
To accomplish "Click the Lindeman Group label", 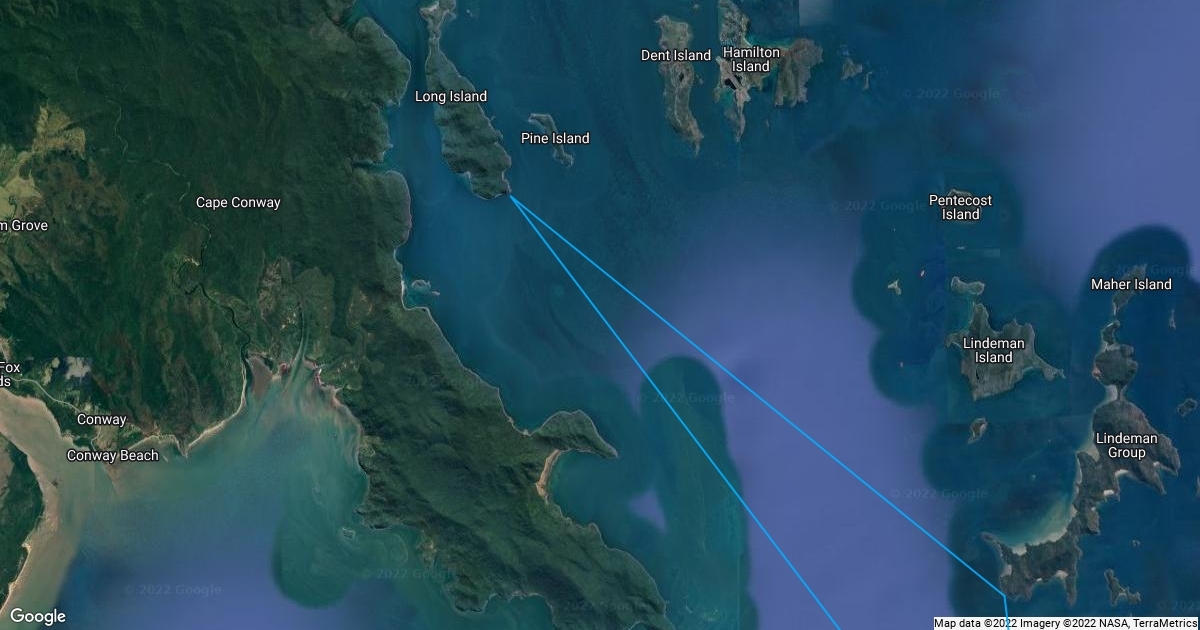I will click(1127, 446).
